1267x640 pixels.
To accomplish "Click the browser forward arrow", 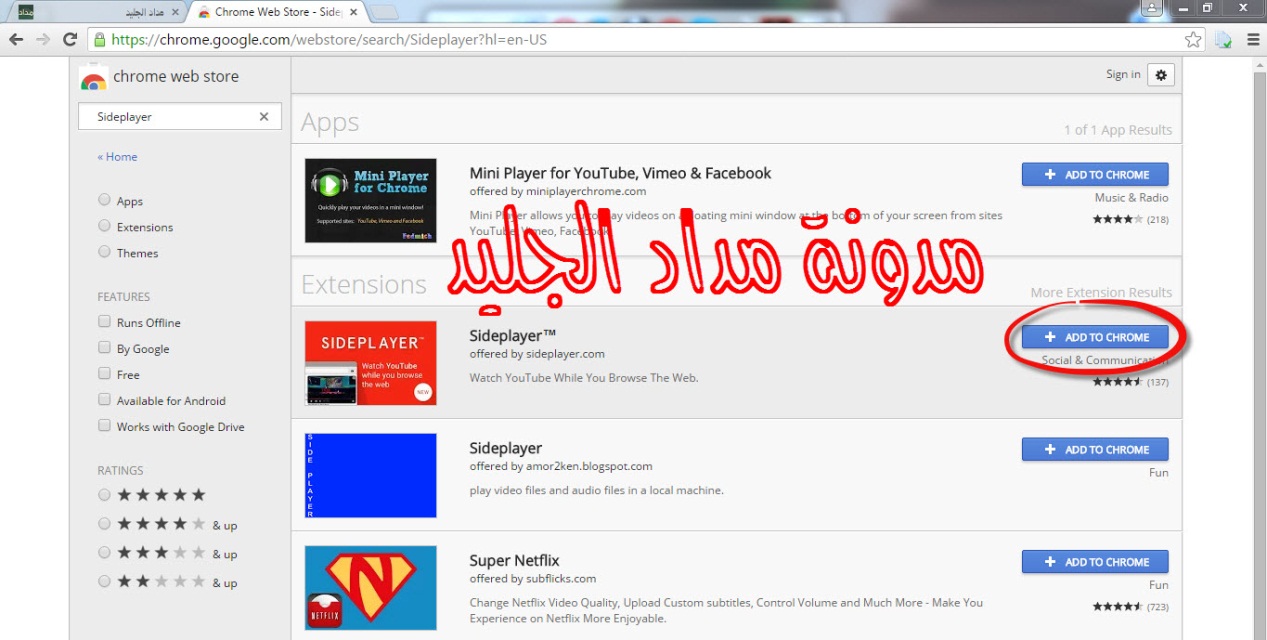I will [x=43, y=40].
